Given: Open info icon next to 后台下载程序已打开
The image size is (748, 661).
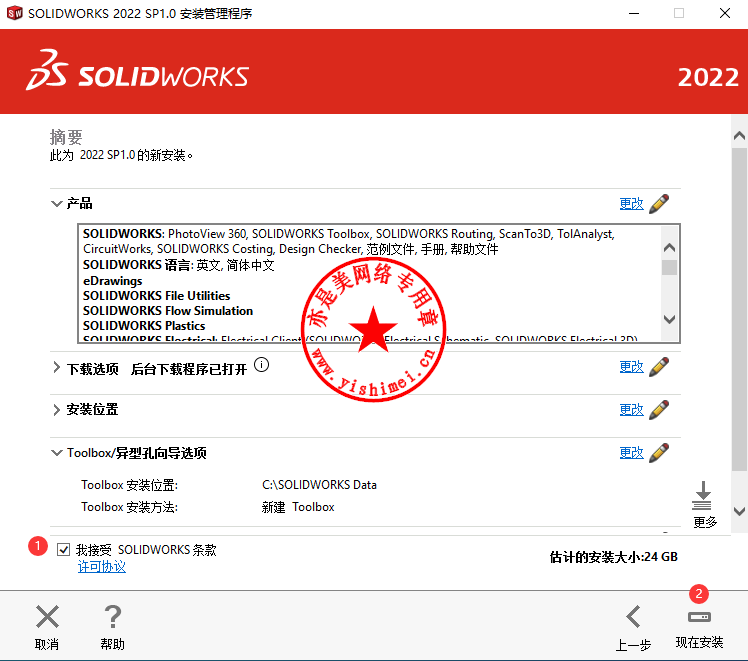Looking at the screenshot, I should pyautogui.click(x=261, y=365).
